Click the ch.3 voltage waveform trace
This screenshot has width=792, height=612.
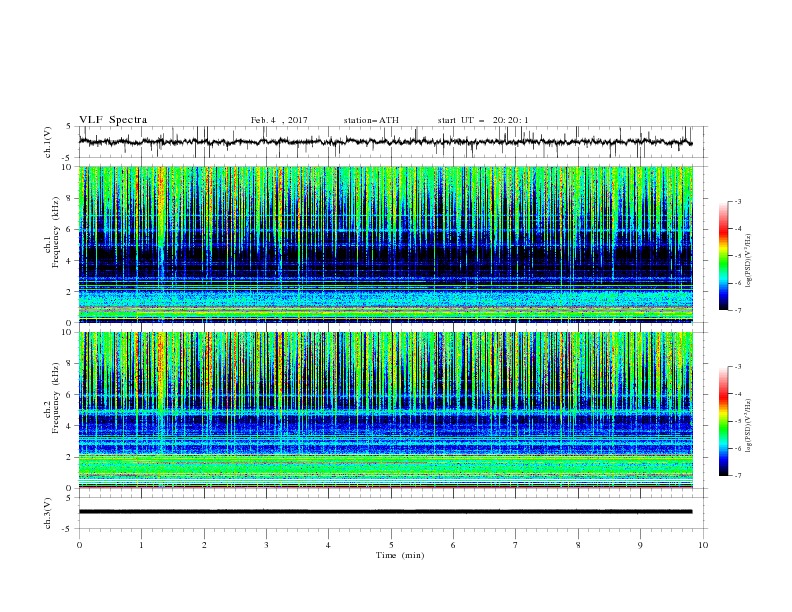pyautogui.click(x=385, y=512)
